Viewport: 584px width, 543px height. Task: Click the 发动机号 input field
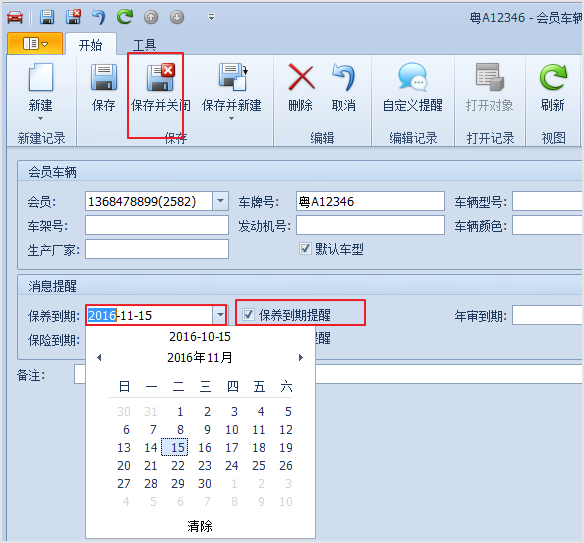[370, 225]
